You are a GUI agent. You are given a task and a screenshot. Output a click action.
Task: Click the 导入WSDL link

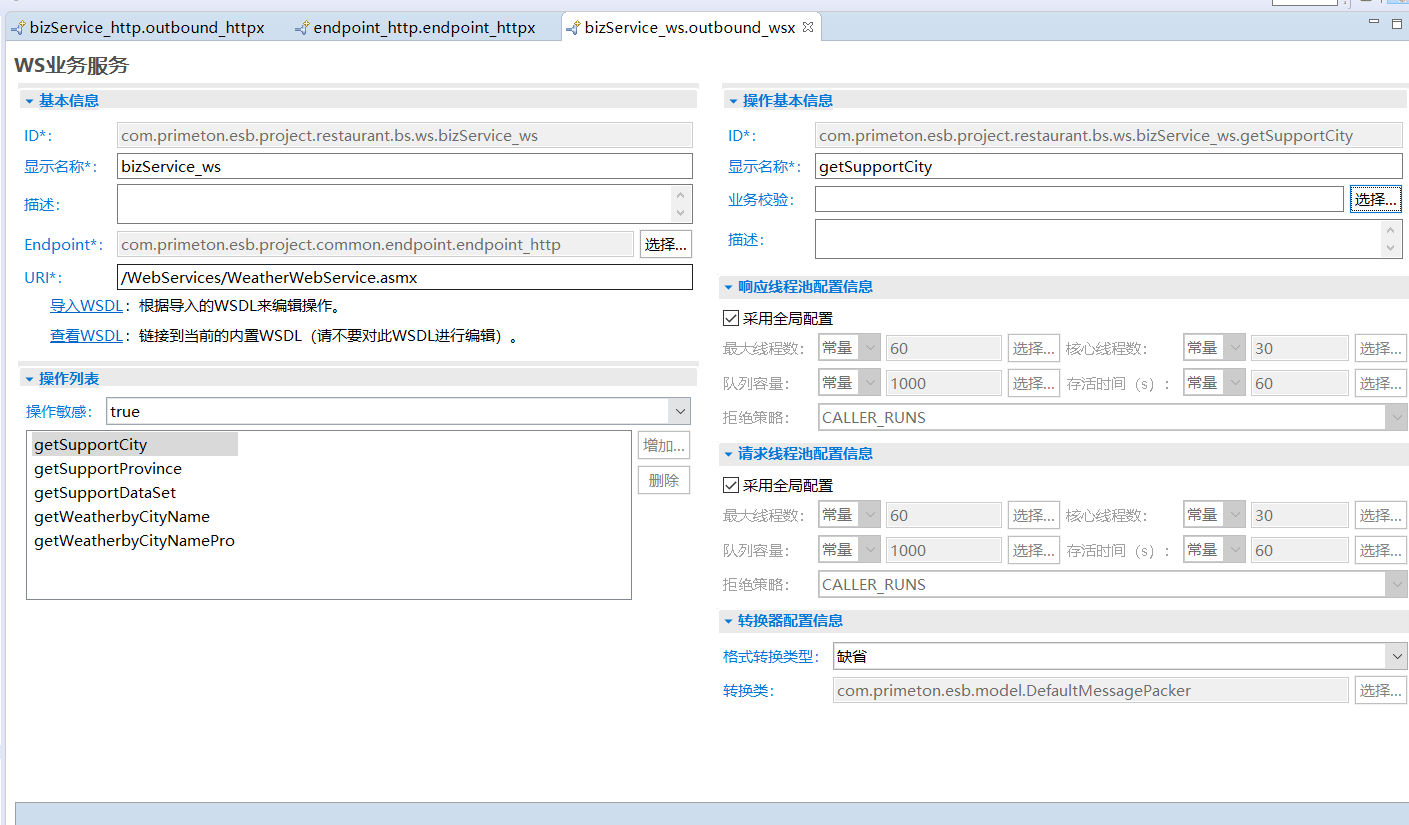(86, 306)
